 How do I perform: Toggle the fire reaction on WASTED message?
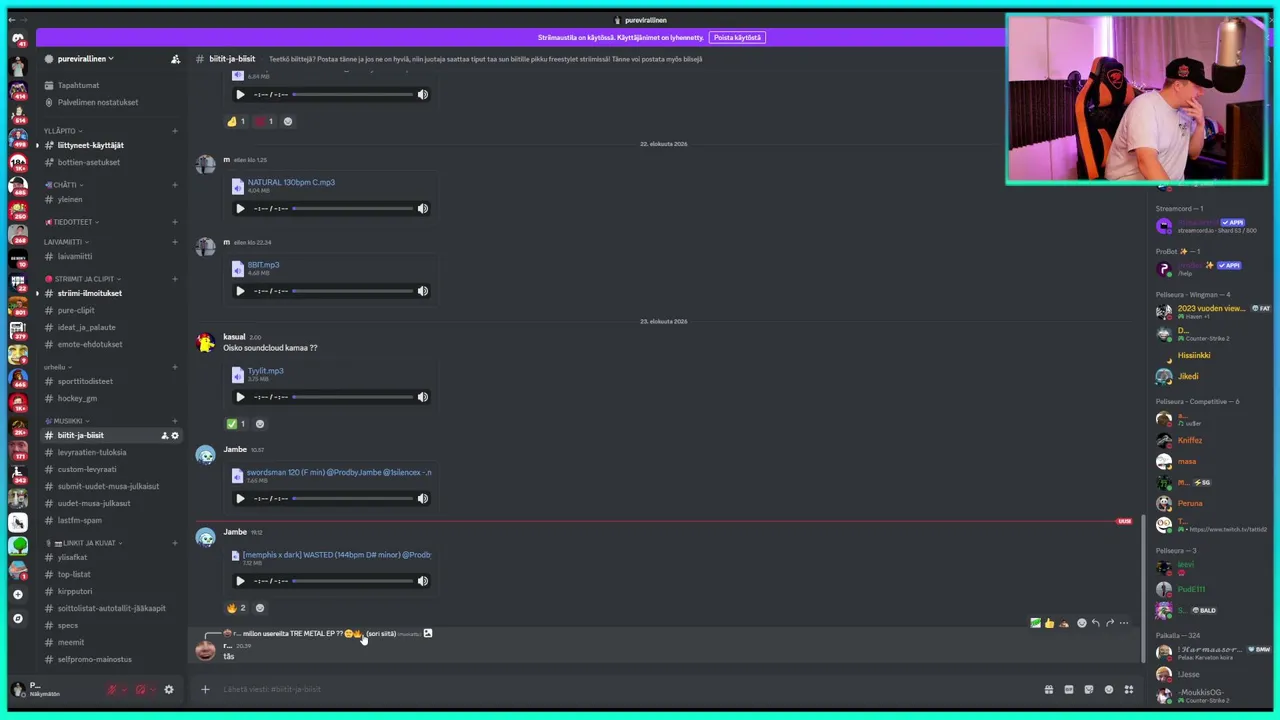(x=236, y=608)
